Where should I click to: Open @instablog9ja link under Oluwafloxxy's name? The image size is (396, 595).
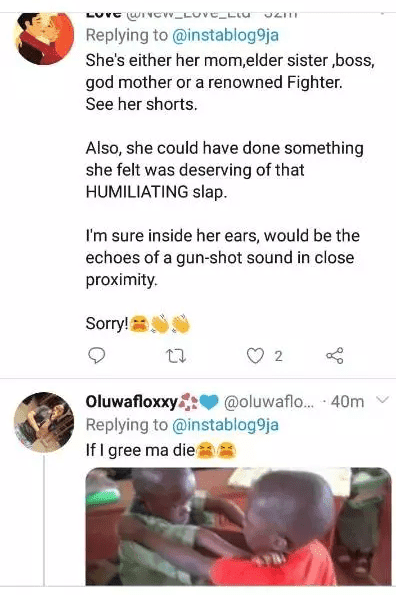[x=225, y=425]
